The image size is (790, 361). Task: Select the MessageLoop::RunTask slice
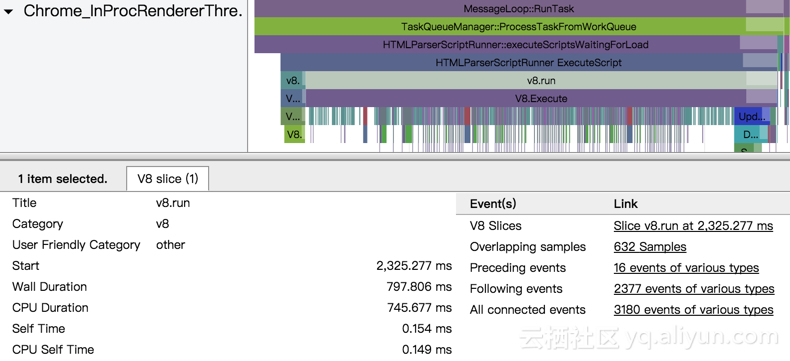(518, 9)
